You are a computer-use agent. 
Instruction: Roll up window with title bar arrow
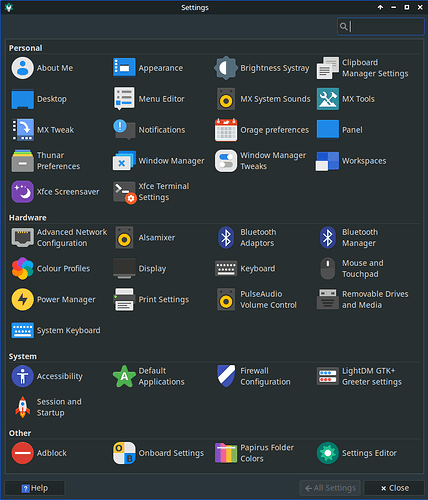pyautogui.click(x=380, y=7)
